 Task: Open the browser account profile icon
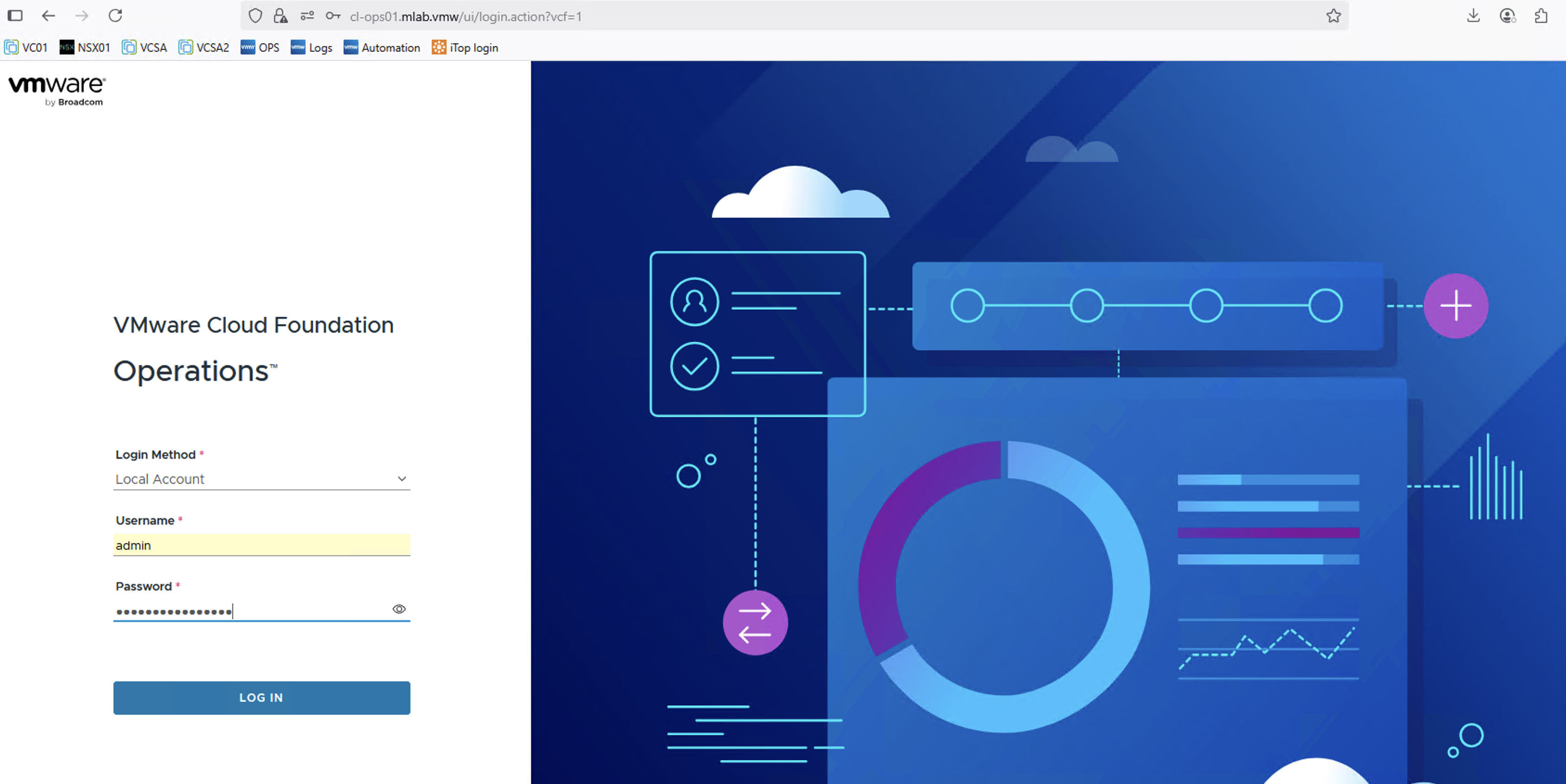coord(1507,16)
